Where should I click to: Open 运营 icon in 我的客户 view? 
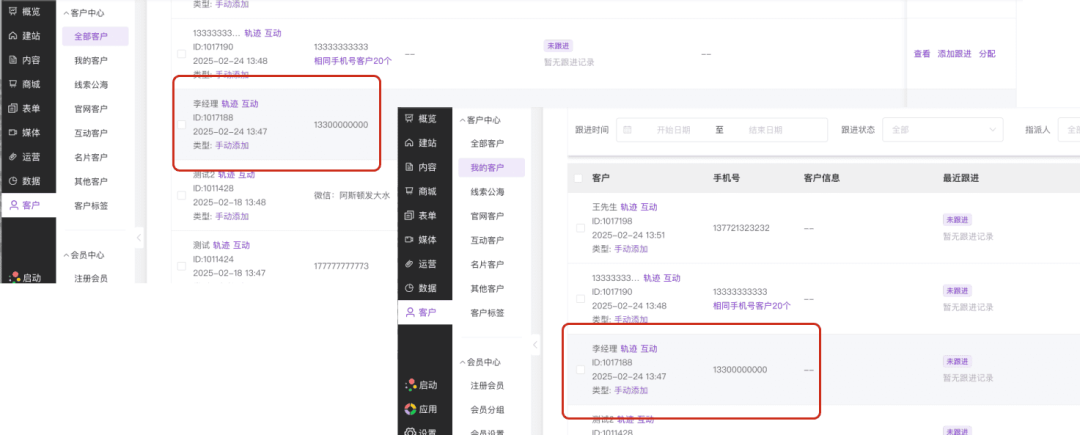coord(410,264)
